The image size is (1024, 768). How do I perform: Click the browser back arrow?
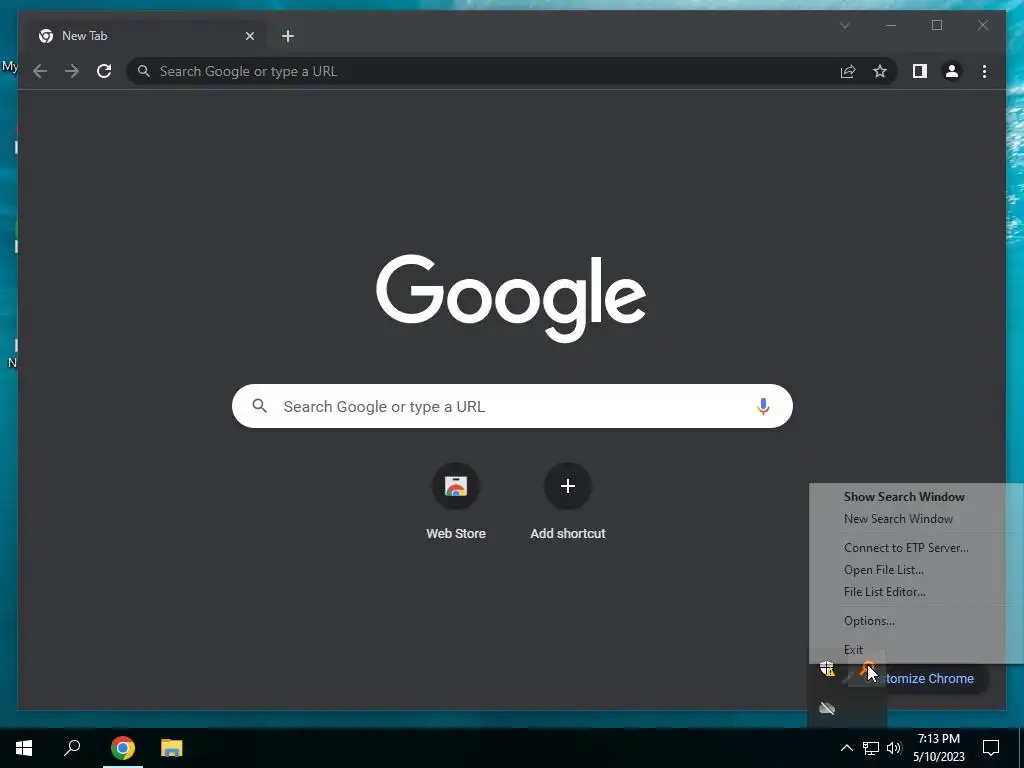tap(40, 71)
